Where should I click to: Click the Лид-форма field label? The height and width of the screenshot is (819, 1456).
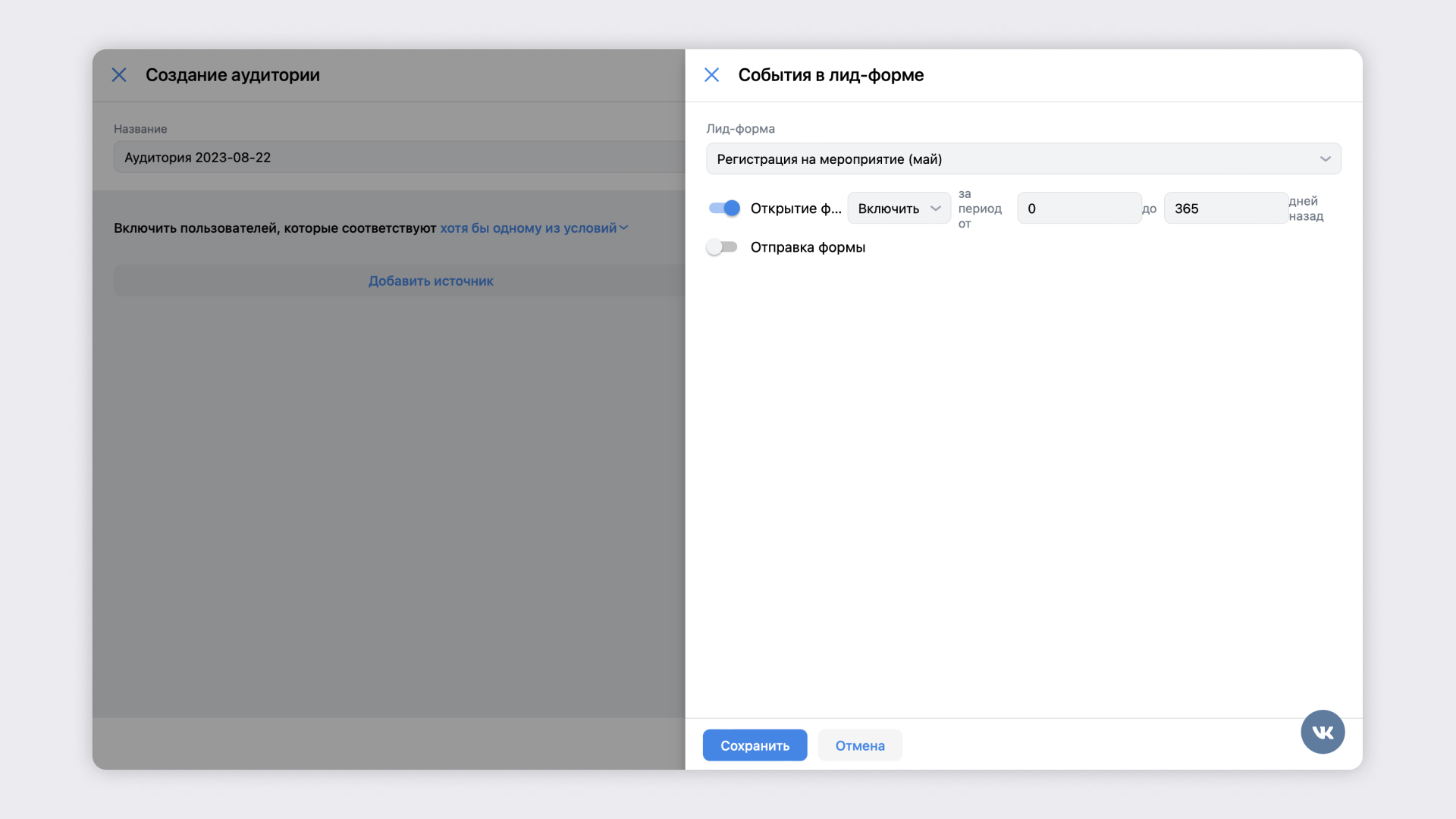tap(740, 129)
